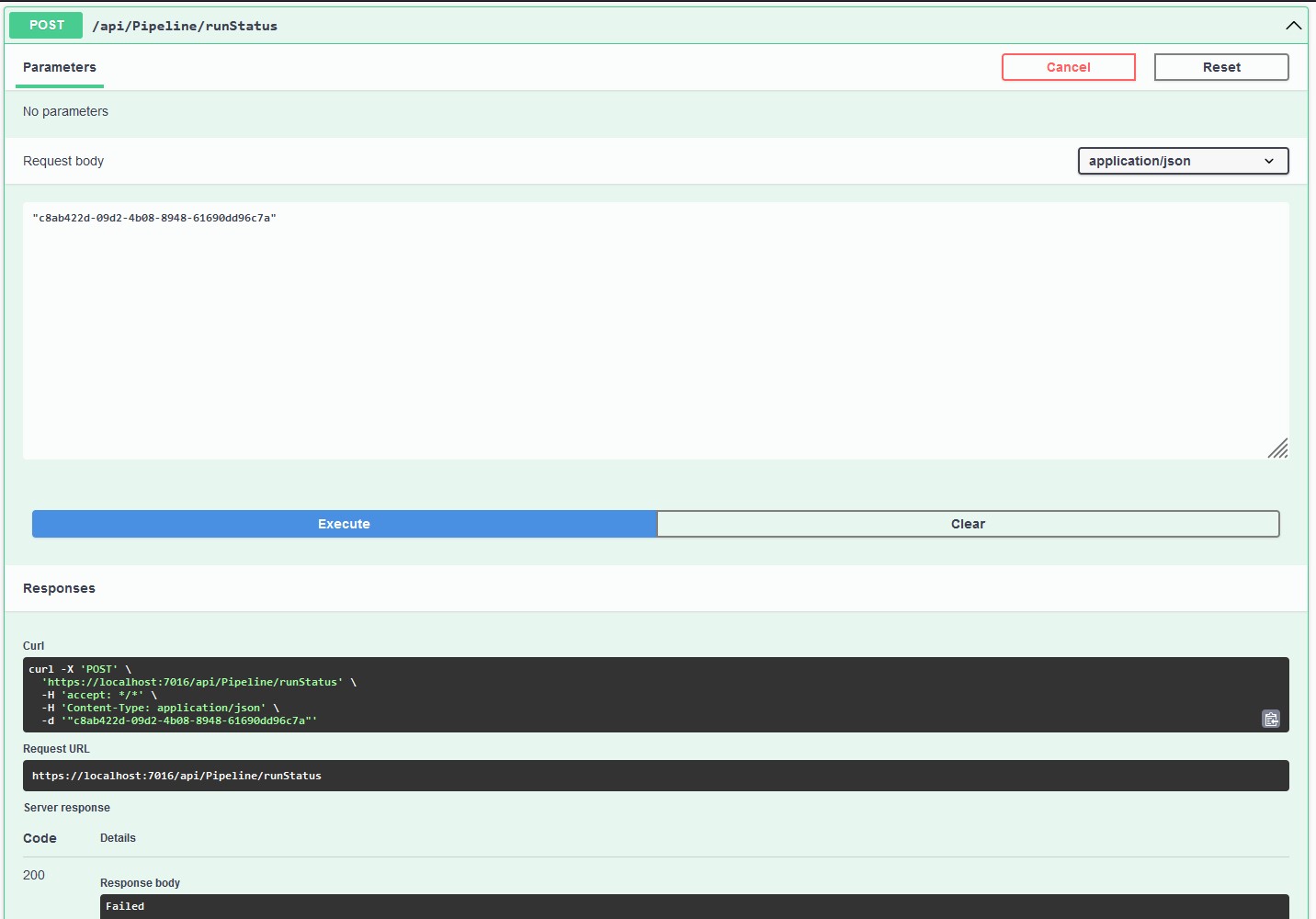The image size is (1316, 919).
Task: Click the /api/Pipeline/runStatus endpoint path
Action: point(185,26)
